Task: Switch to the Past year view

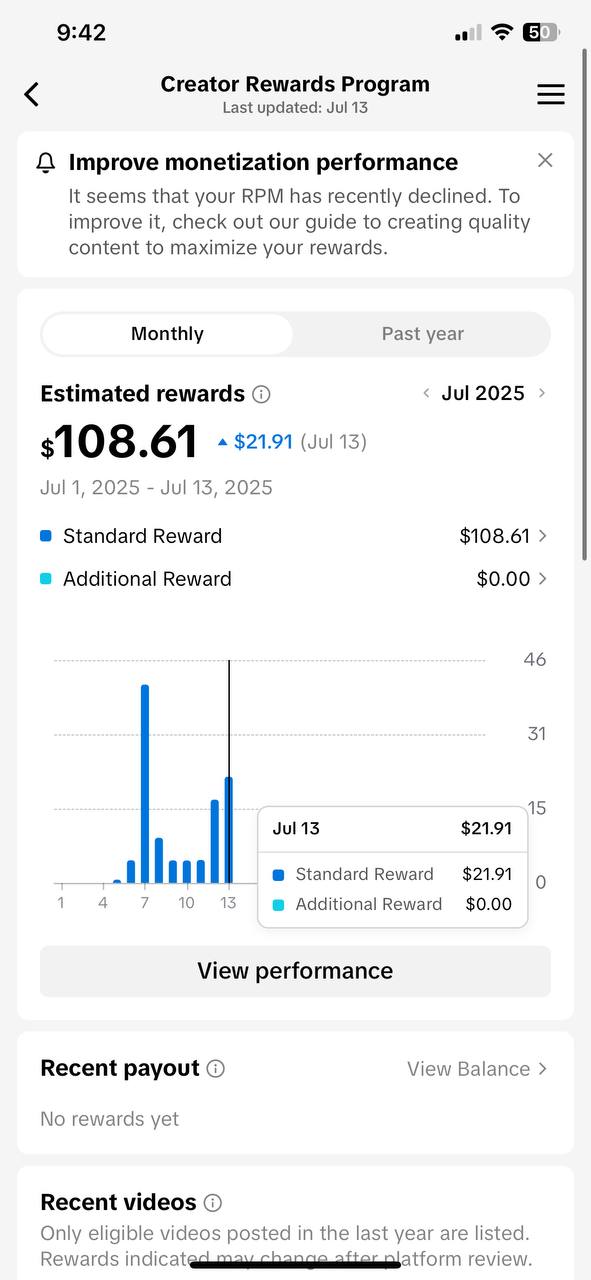Action: (x=422, y=334)
